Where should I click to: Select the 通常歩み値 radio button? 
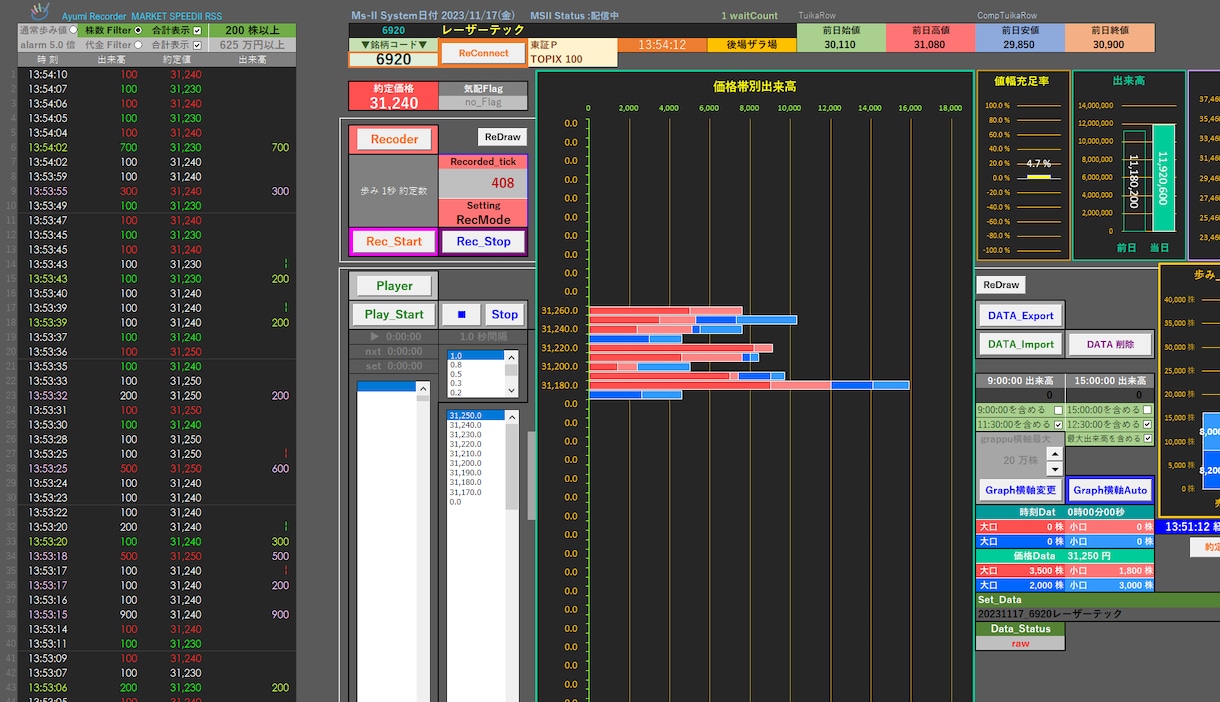[72, 30]
